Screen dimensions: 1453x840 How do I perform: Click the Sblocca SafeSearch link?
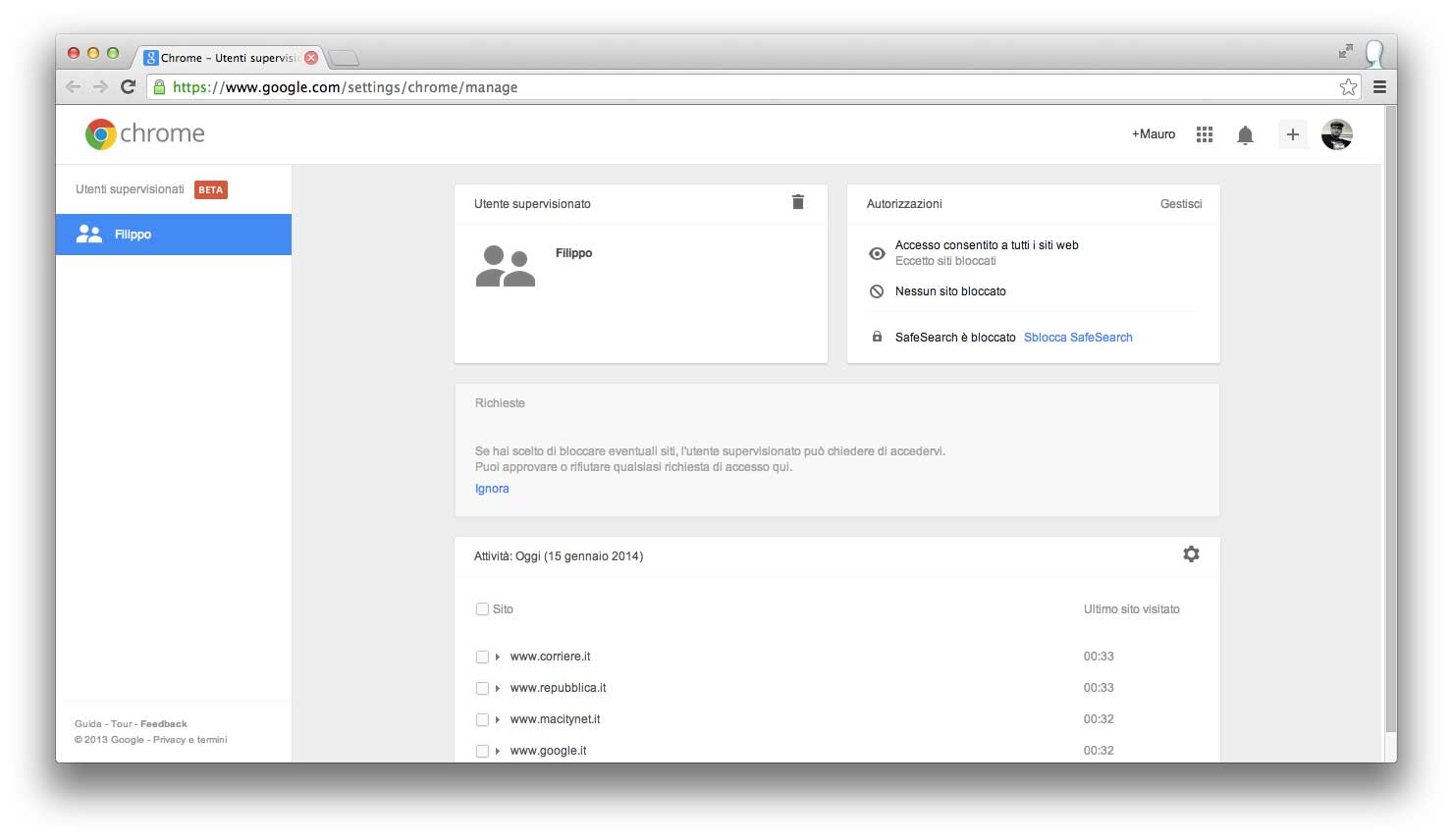1078,338
